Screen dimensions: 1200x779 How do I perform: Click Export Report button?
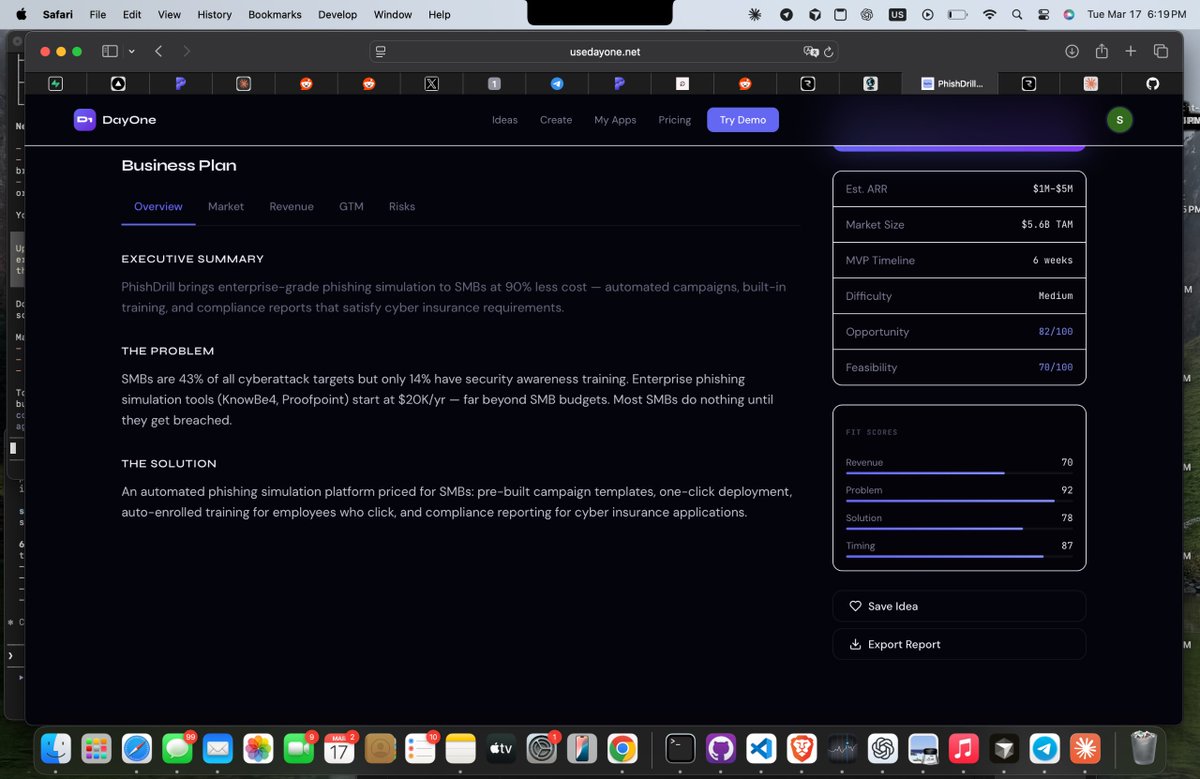(959, 644)
